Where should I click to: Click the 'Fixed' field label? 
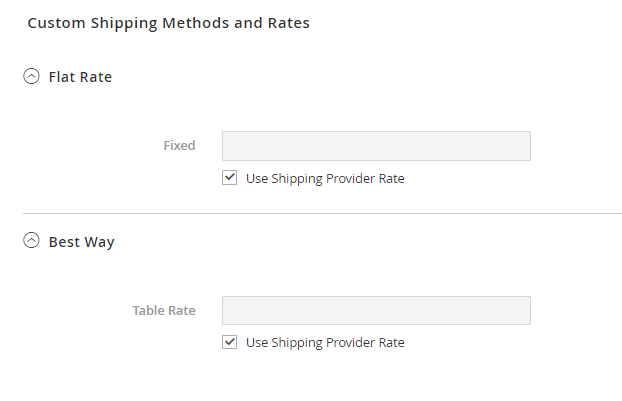pos(179,146)
